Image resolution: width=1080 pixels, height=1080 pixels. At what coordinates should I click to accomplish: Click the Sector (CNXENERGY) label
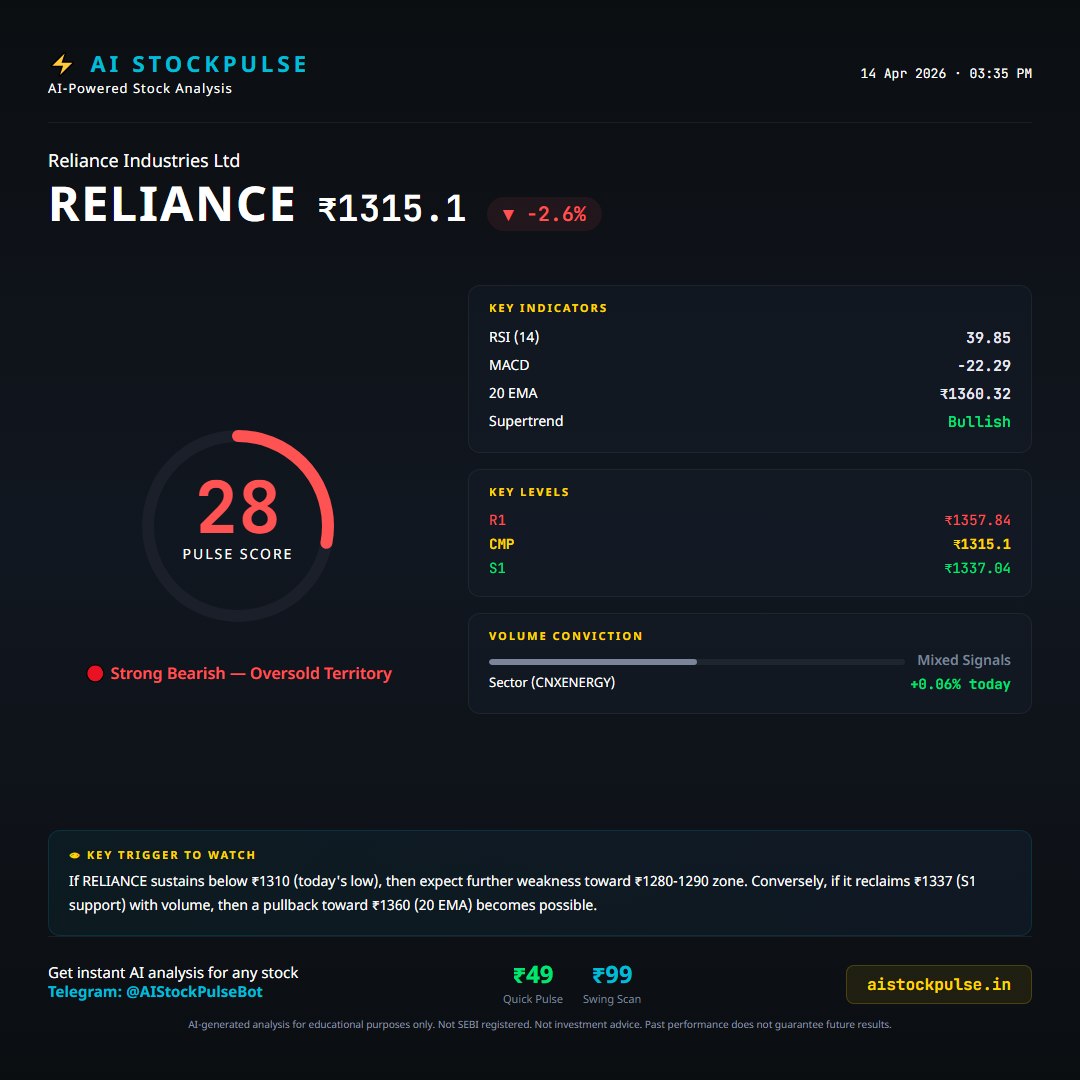coord(552,682)
